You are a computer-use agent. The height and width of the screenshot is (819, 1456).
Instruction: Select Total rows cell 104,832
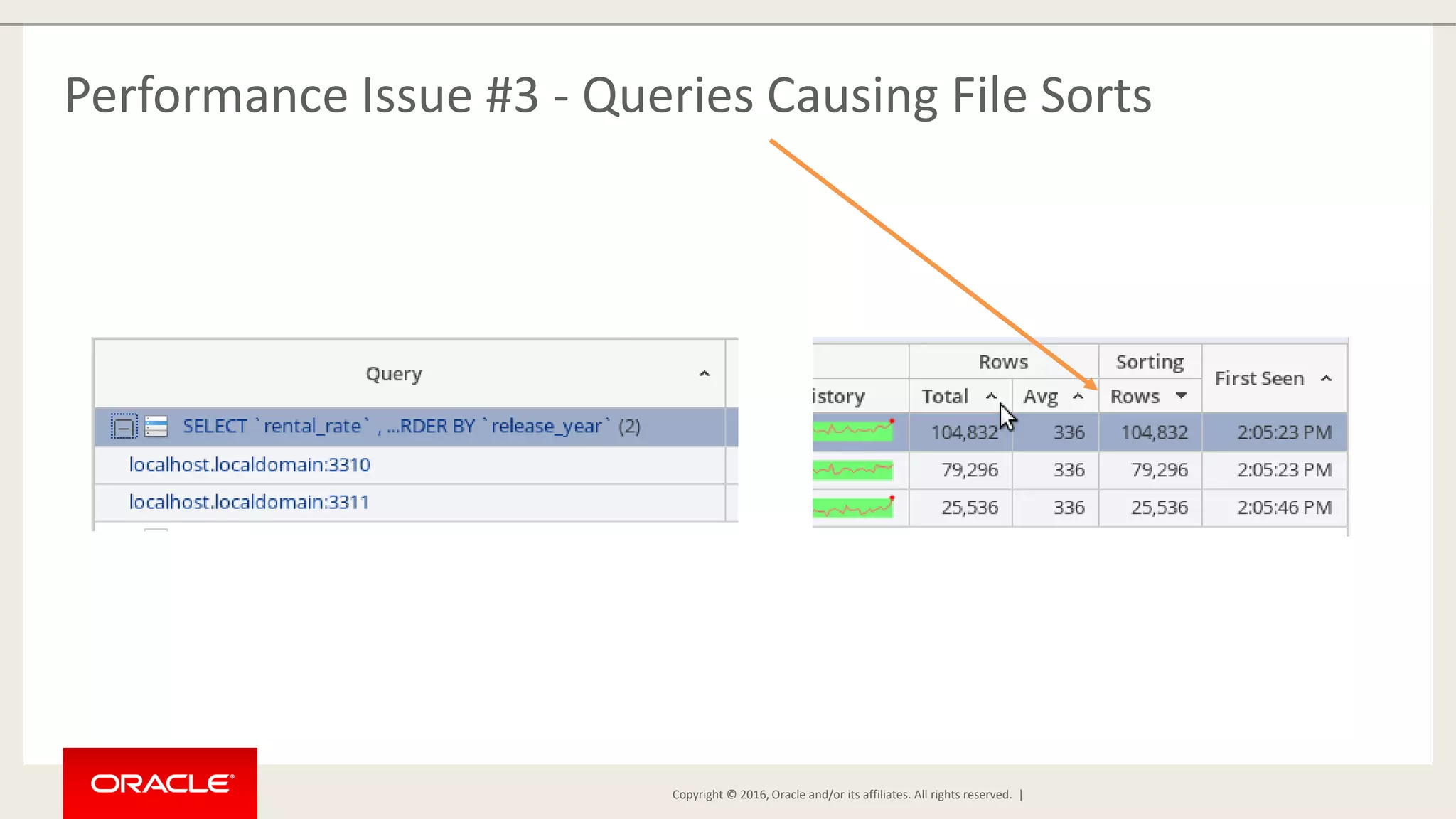coord(960,432)
